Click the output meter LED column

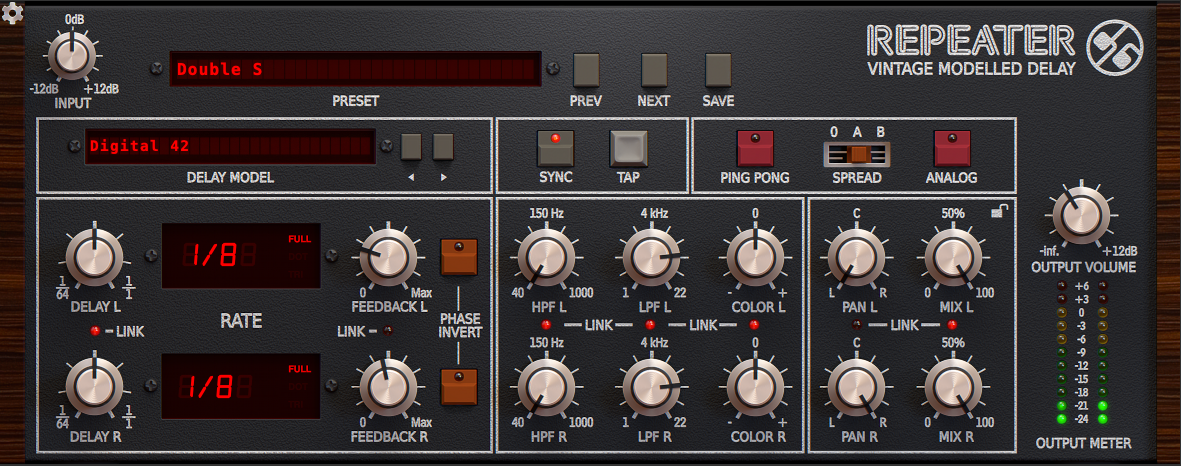[1082, 352]
